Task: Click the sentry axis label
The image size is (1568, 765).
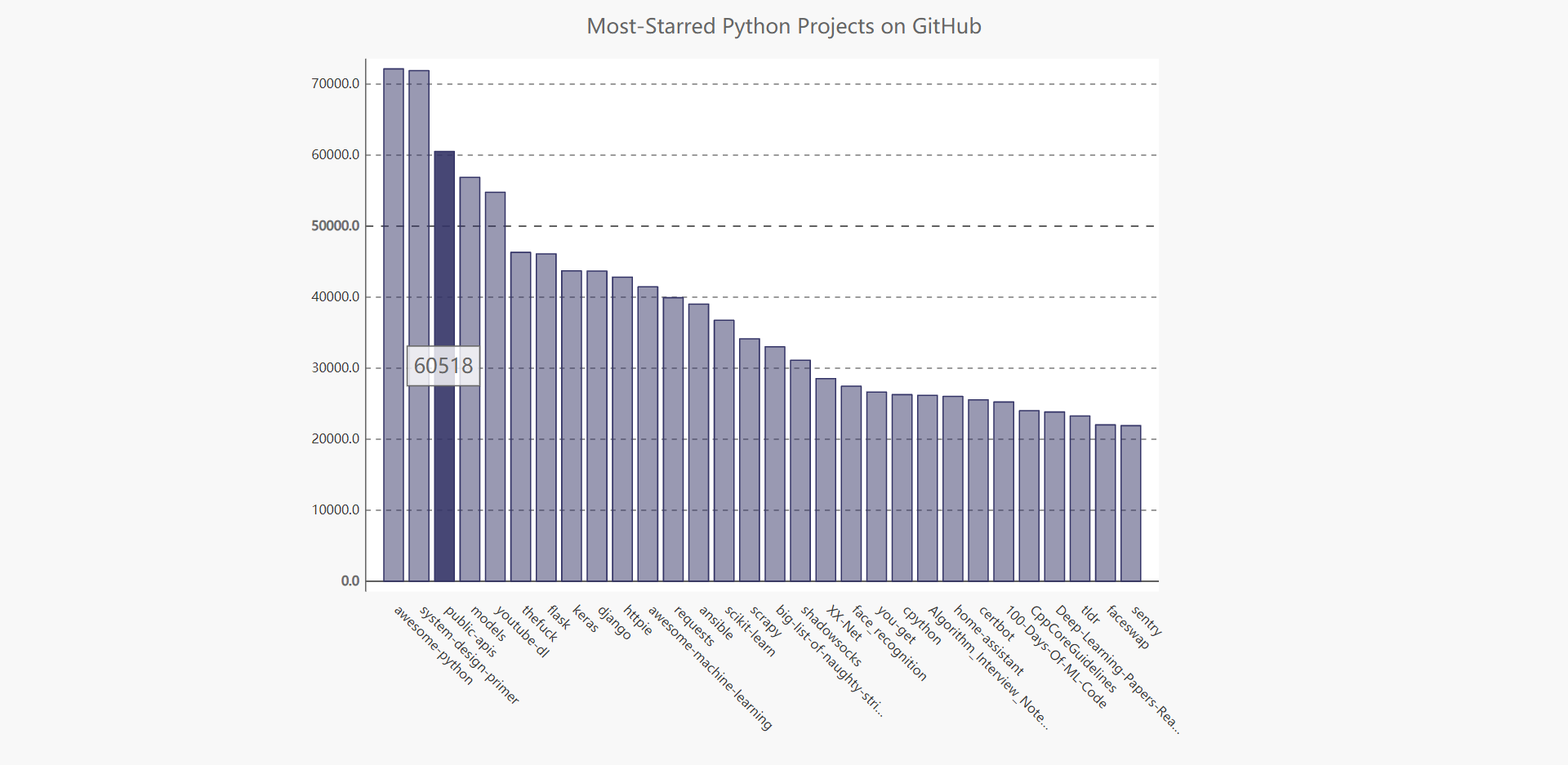Action: (1147, 622)
